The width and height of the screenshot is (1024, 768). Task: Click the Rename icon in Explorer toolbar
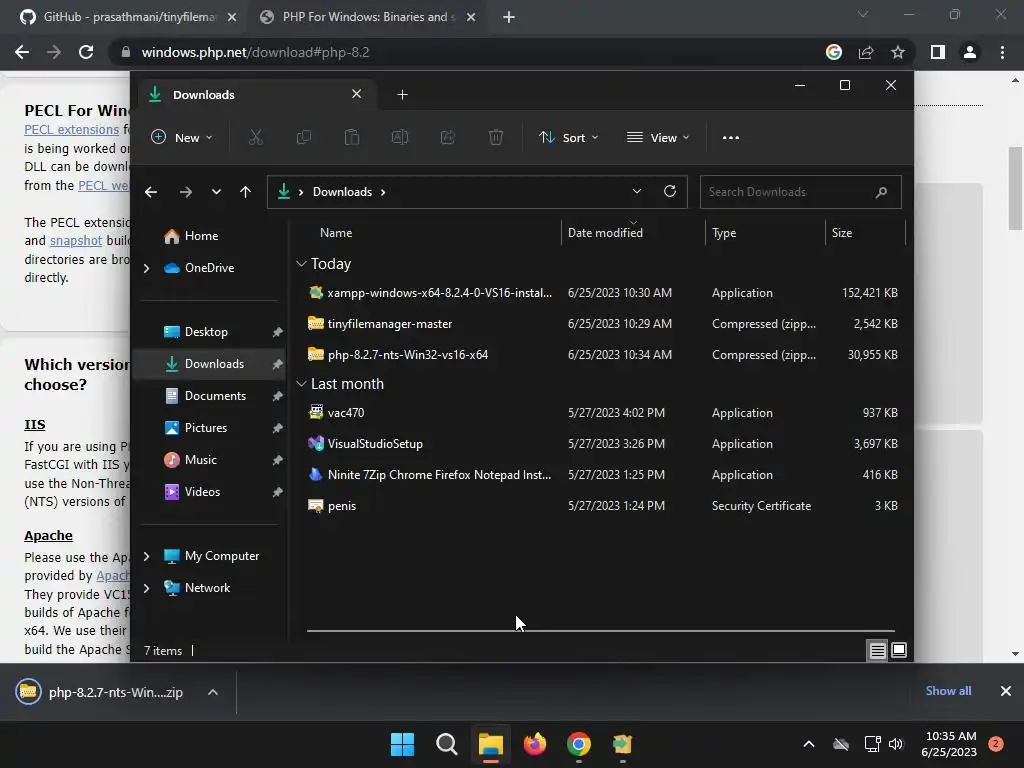tap(400, 137)
